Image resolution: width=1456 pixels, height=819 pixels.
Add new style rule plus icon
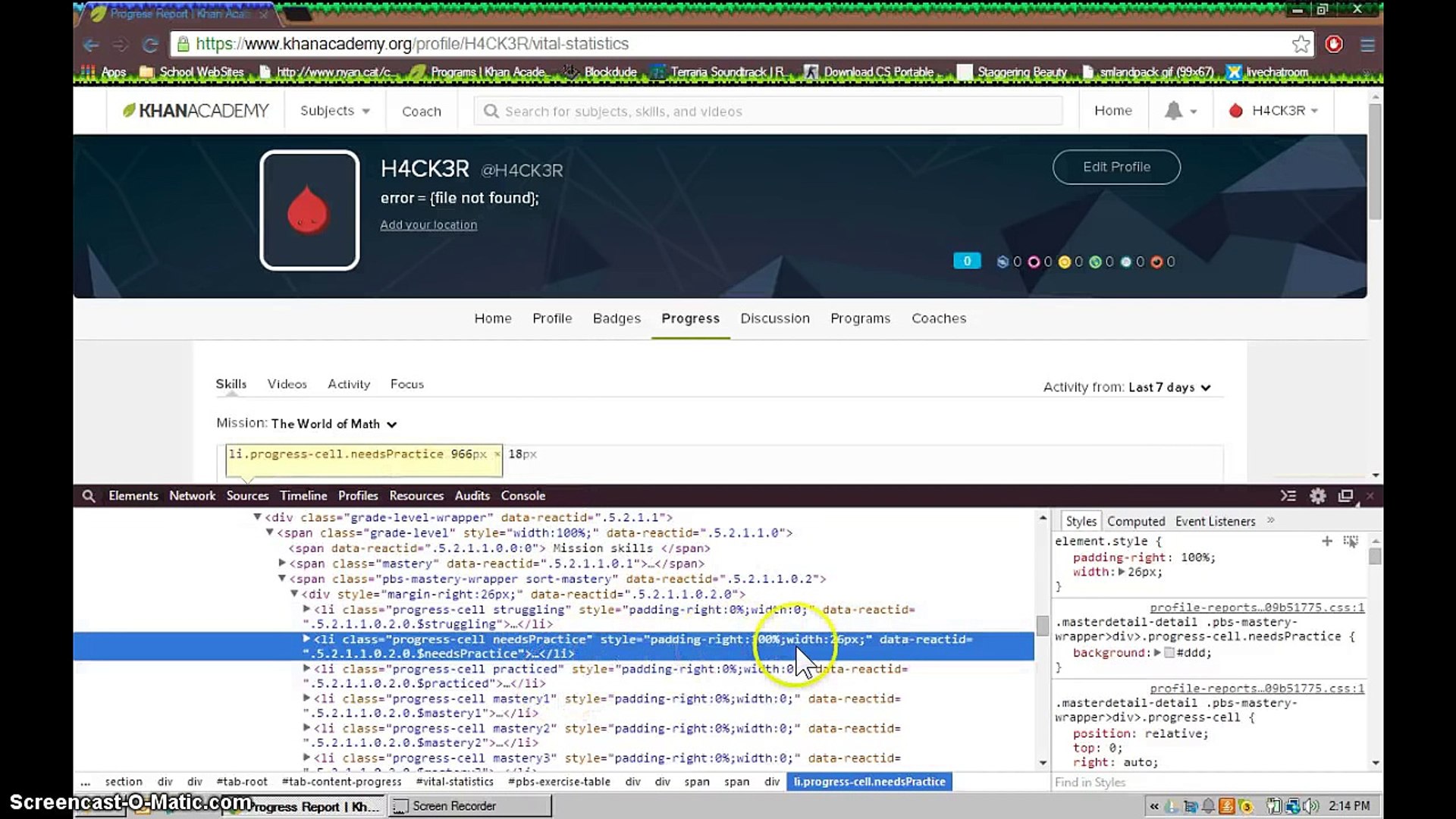(x=1327, y=541)
